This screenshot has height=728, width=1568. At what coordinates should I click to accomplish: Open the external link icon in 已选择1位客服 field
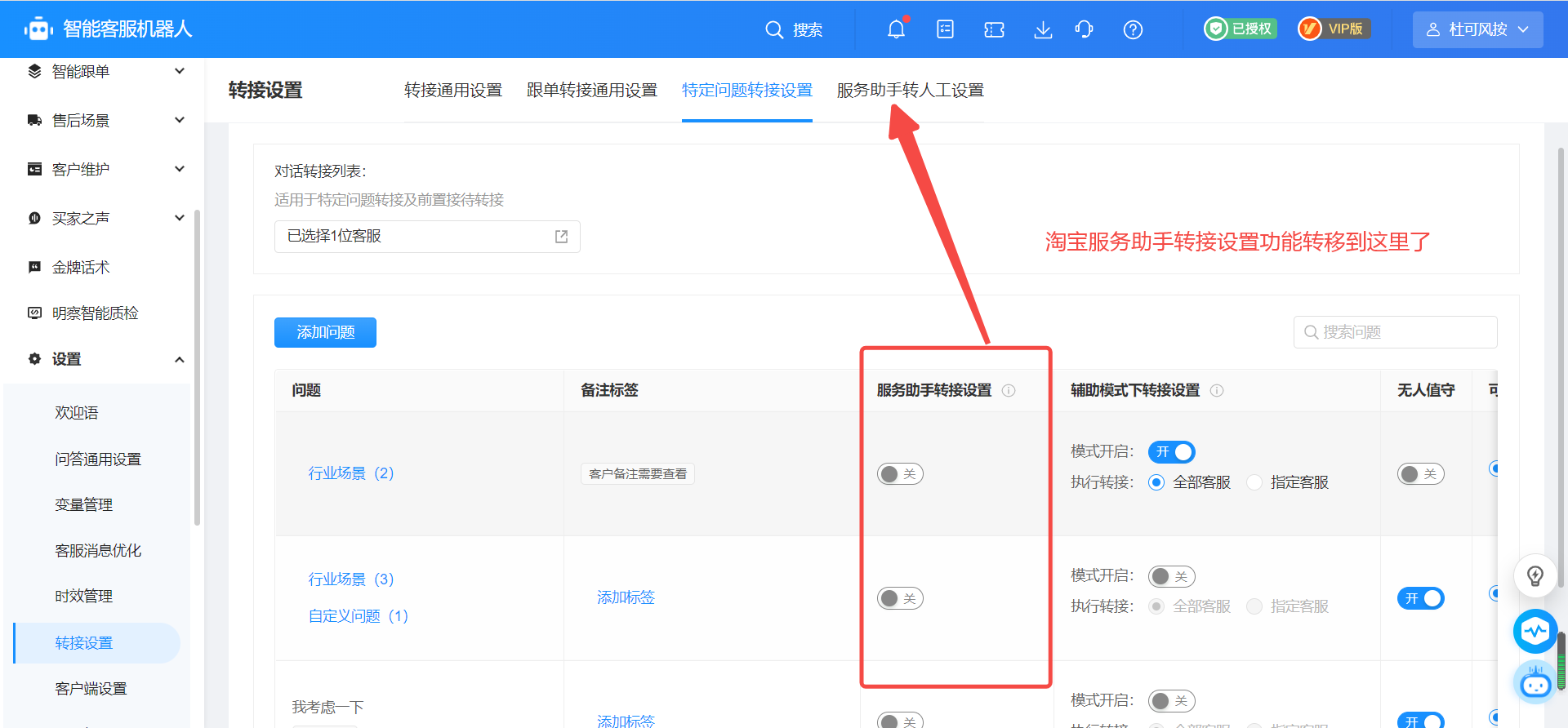pos(561,237)
